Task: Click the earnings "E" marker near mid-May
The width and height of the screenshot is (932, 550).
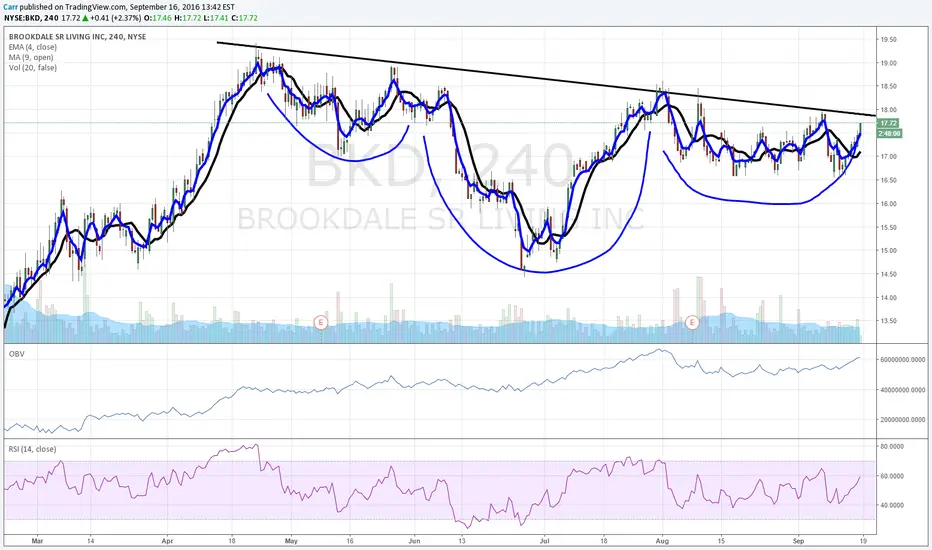Action: click(321, 323)
